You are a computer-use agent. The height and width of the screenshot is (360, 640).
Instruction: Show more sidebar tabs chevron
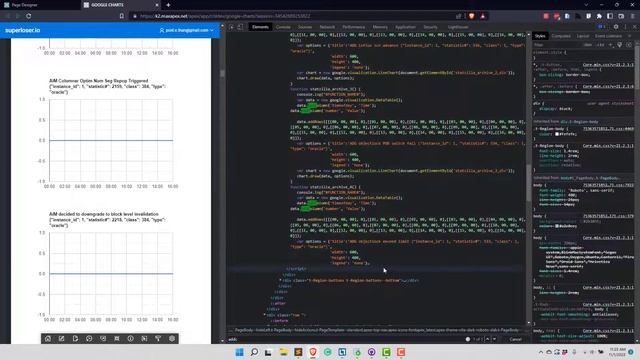(629, 36)
